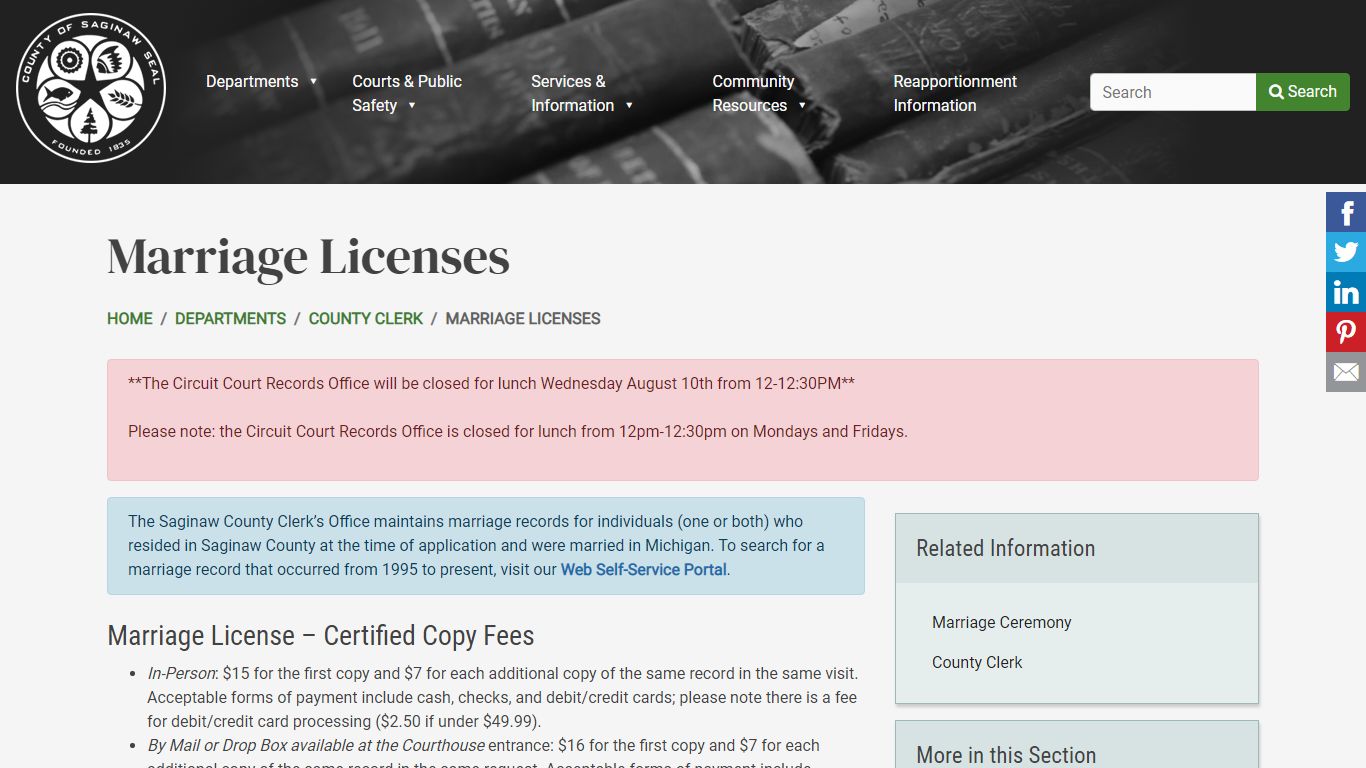Screen dimensions: 1366x768
Task: Share page on Facebook
Action: (1346, 212)
